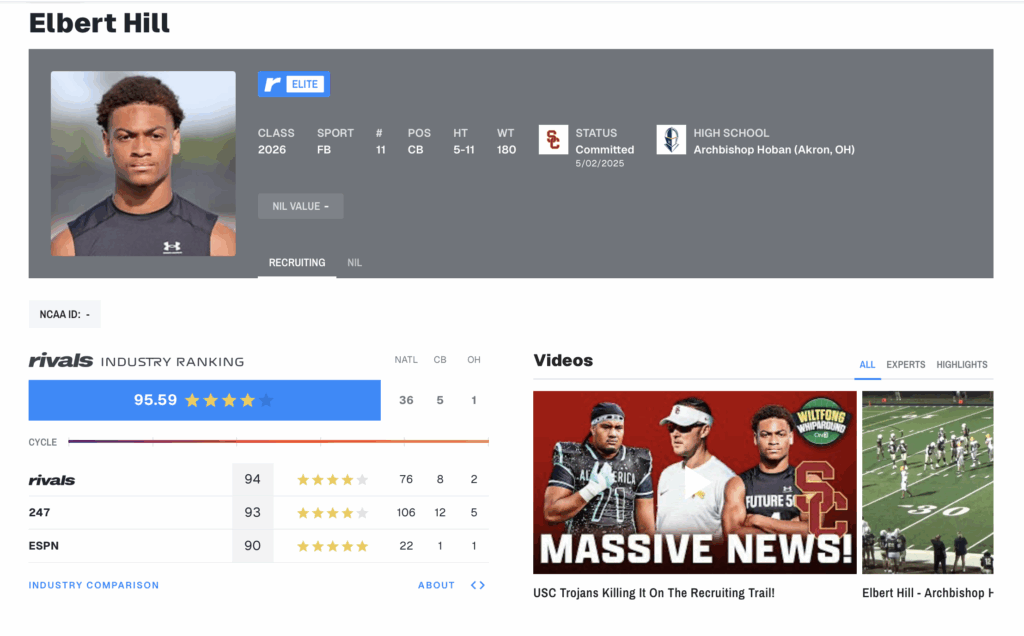The image size is (1024, 636).
Task: Click the cycle ranking timeline bar
Action: pyautogui.click(x=278, y=441)
